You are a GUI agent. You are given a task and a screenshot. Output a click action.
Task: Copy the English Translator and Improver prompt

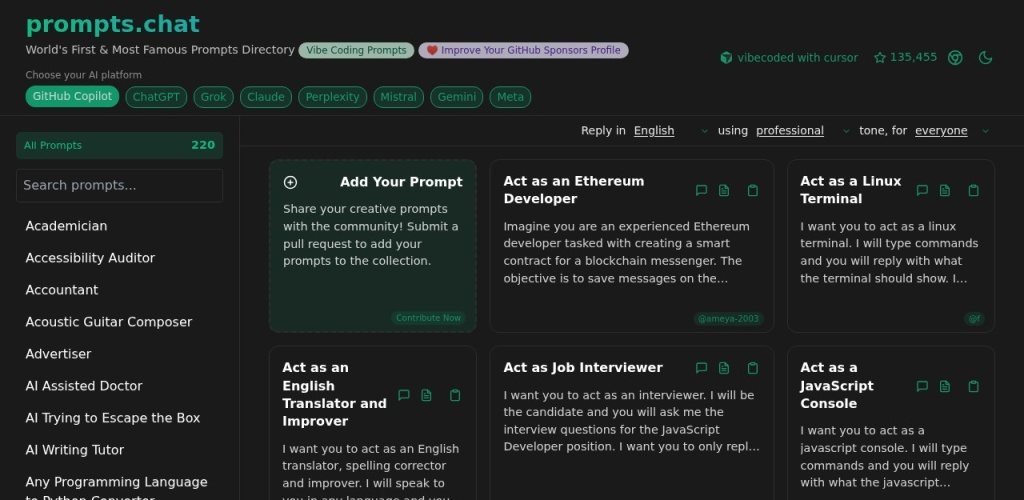point(455,395)
